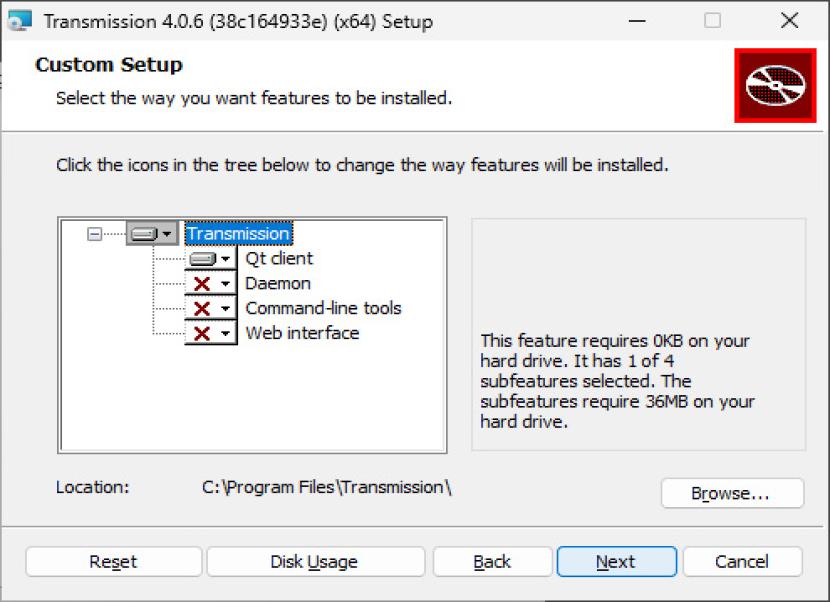Select the Web interface feature label
This screenshot has width=830, height=602.
pyautogui.click(x=302, y=334)
